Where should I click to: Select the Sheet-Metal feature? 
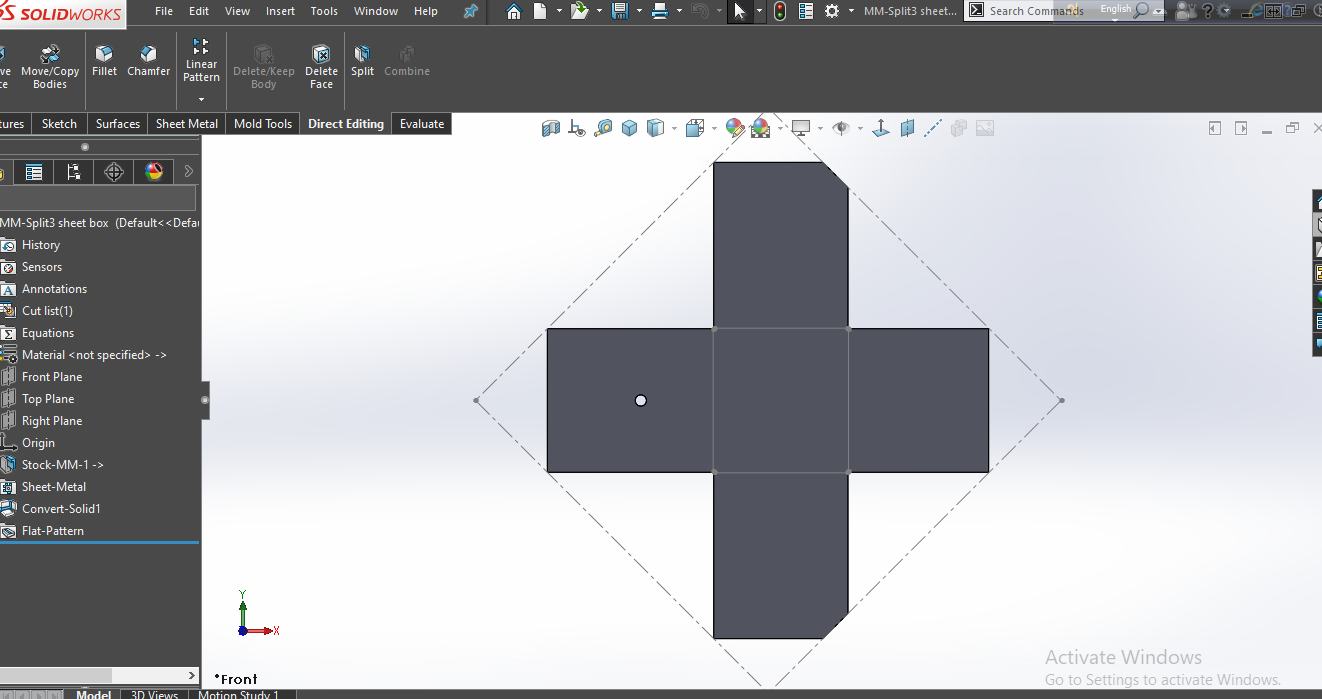[54, 487]
